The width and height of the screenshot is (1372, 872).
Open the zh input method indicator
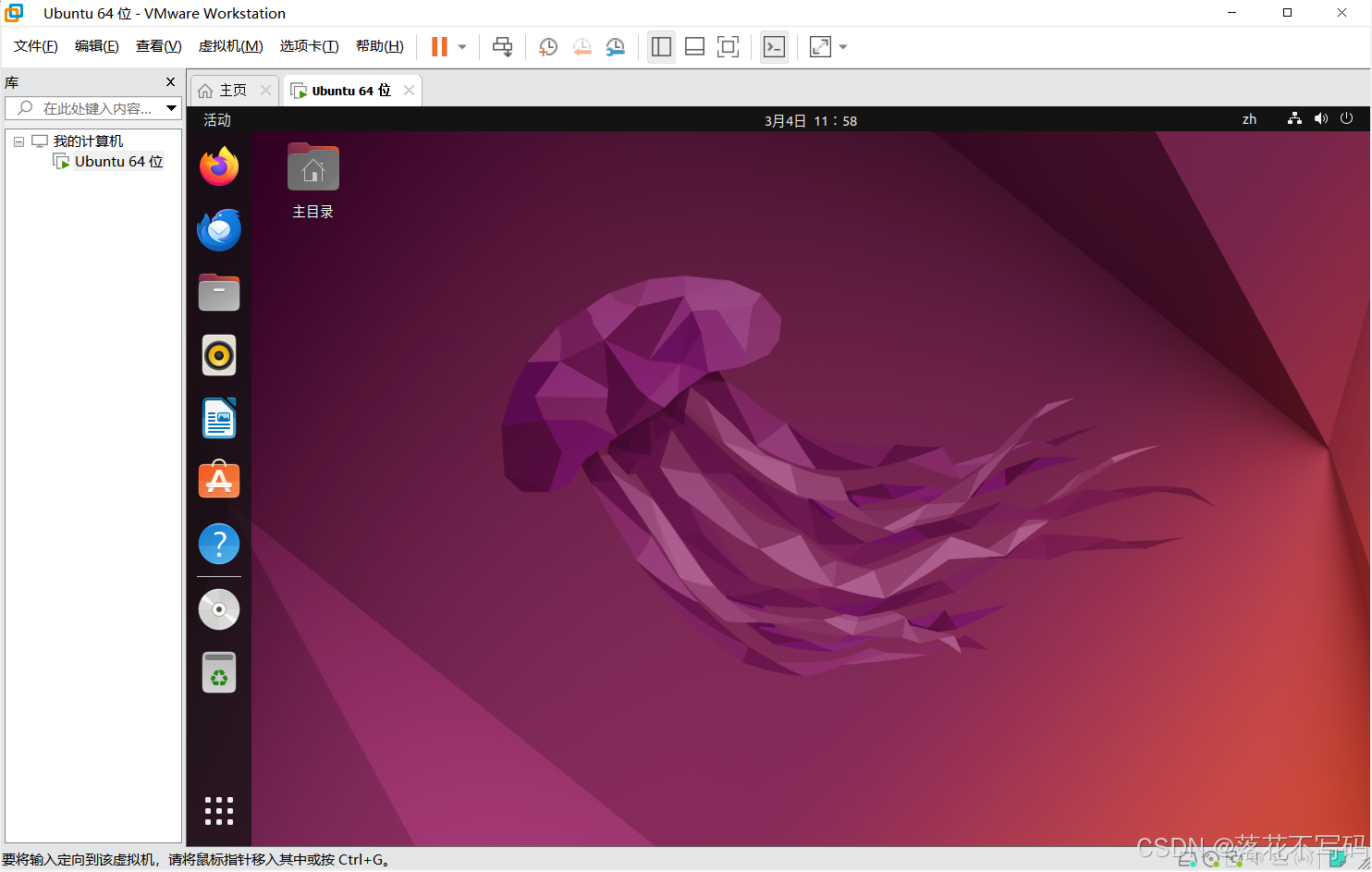[x=1250, y=119]
